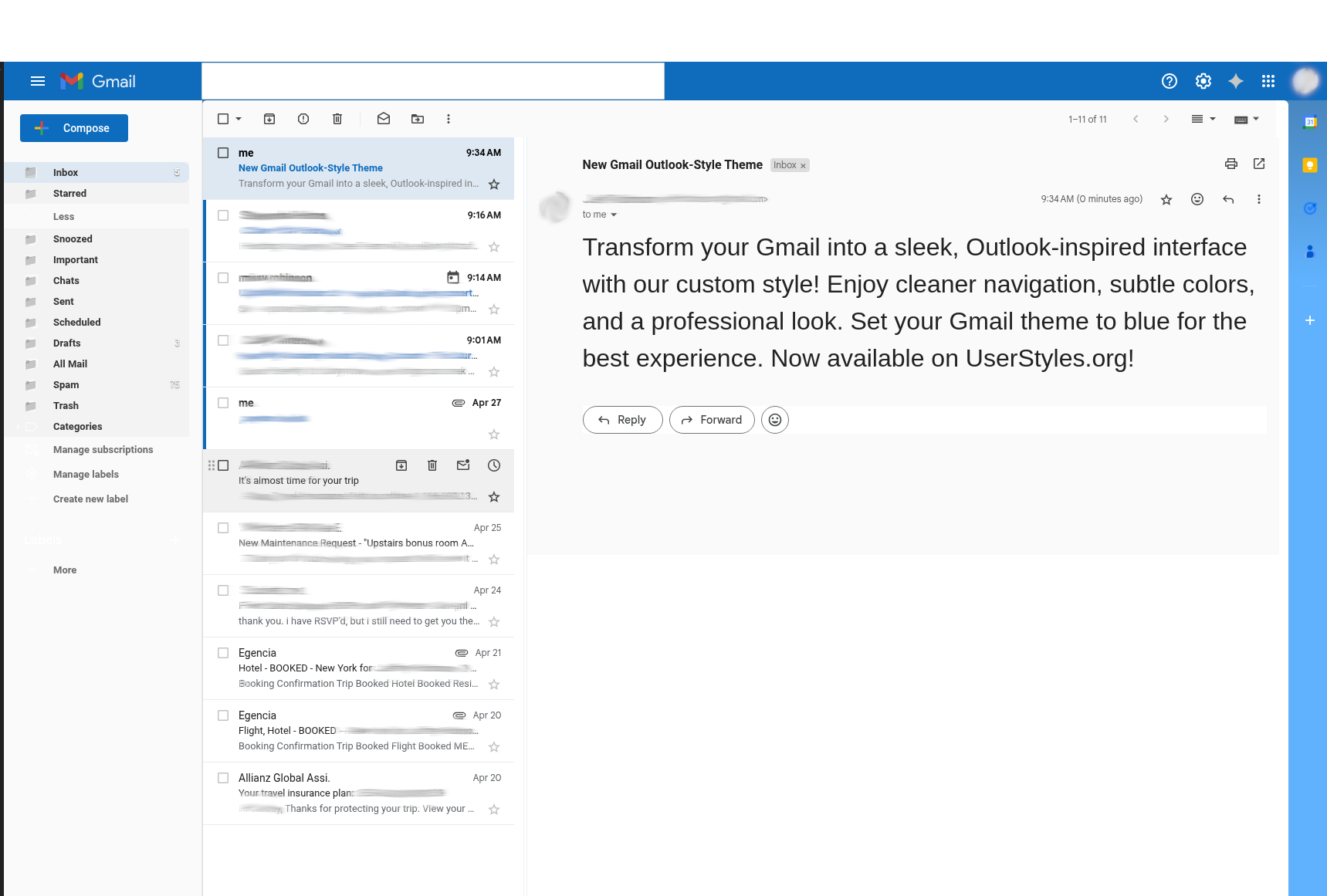
Task: Delete the selected email with the trash icon
Action: tap(337, 118)
